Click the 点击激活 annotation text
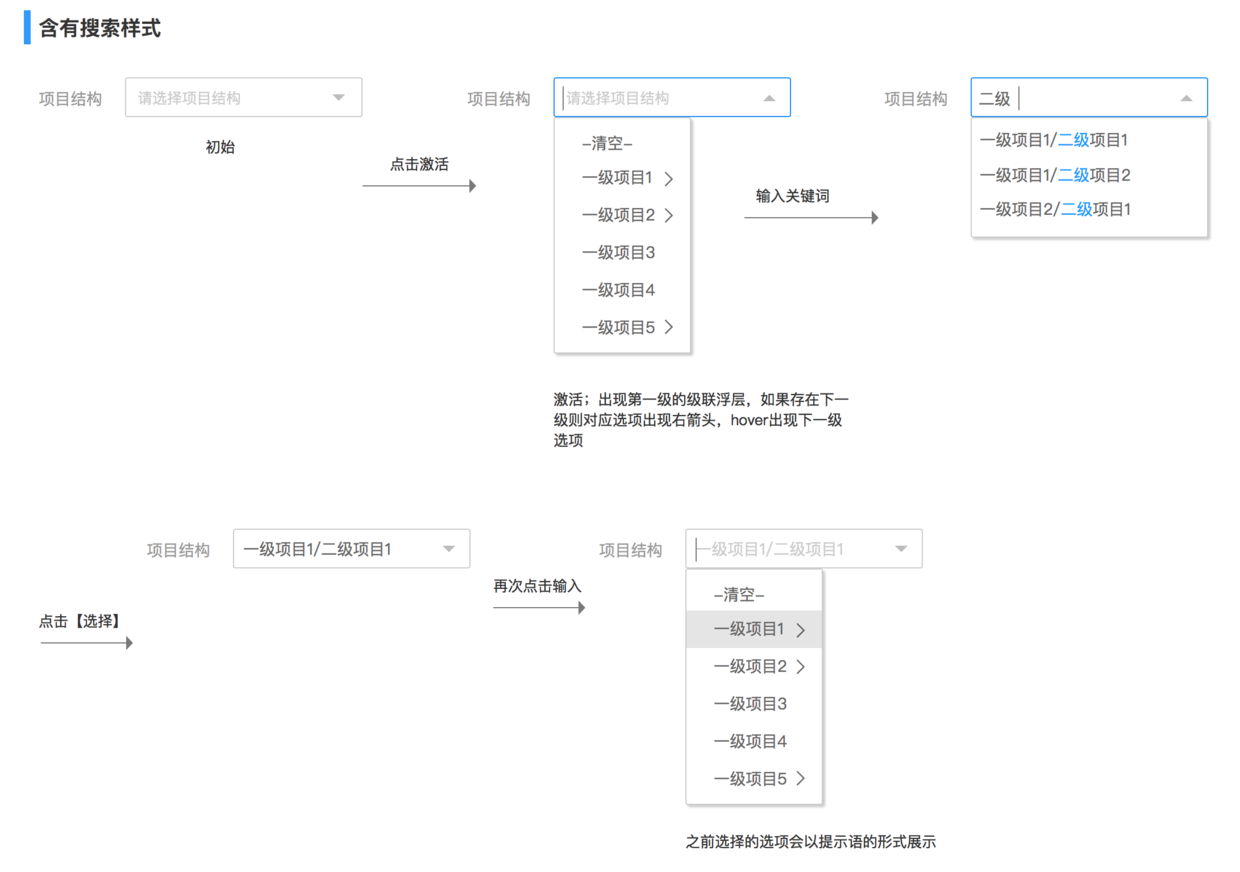Screen dimensions: 1240x872 pyautogui.click(x=419, y=164)
